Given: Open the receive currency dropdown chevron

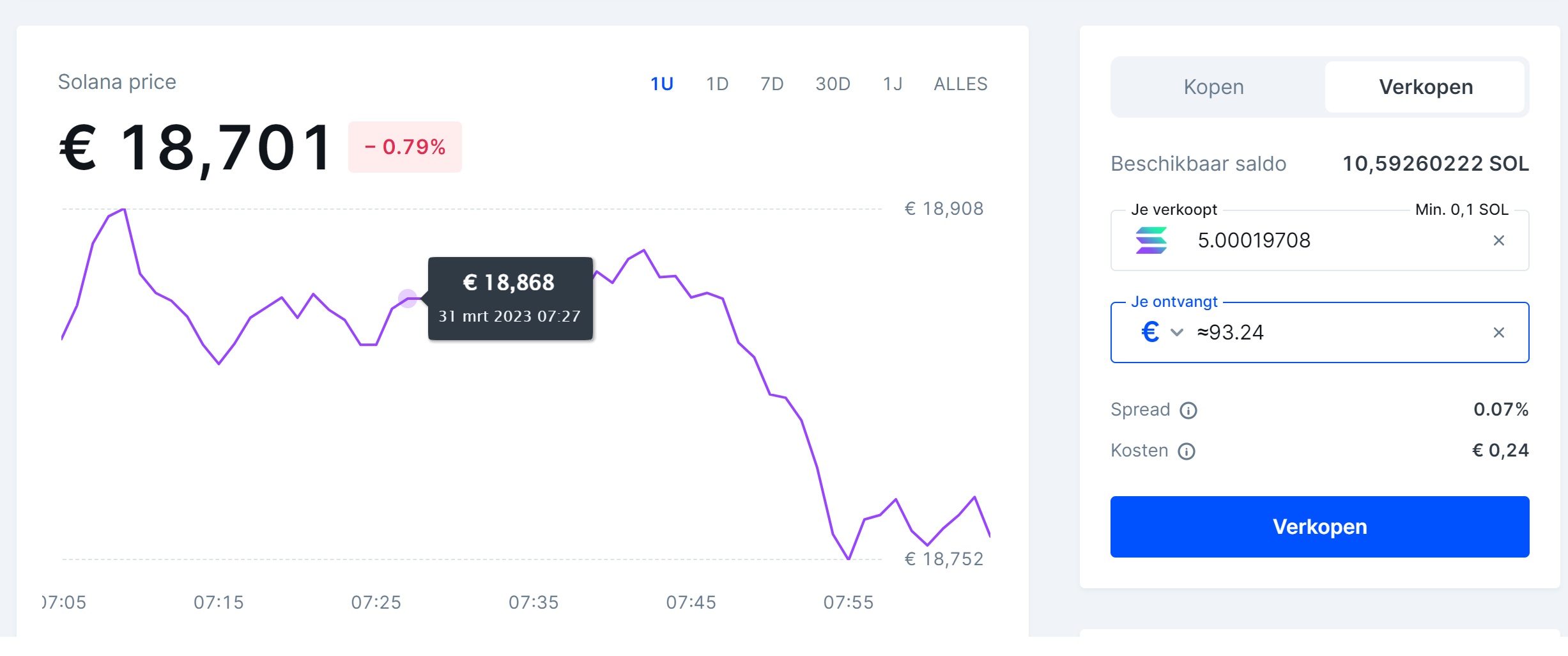Looking at the screenshot, I should (x=1177, y=332).
